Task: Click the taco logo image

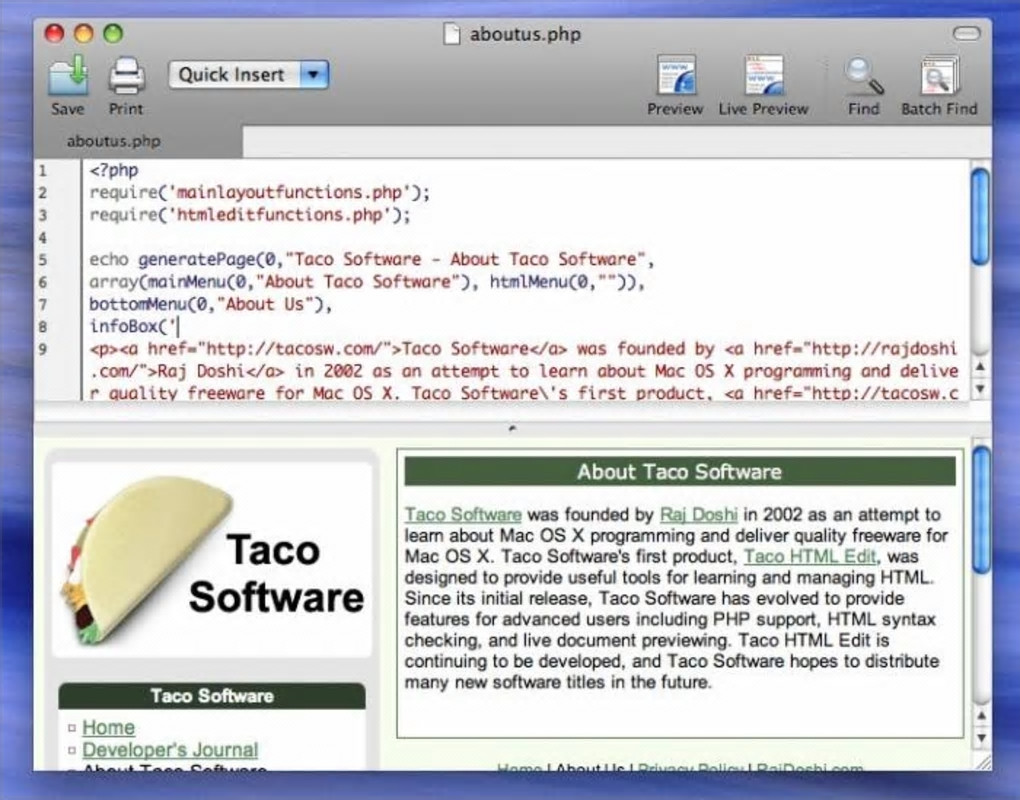Action: pyautogui.click(x=144, y=561)
